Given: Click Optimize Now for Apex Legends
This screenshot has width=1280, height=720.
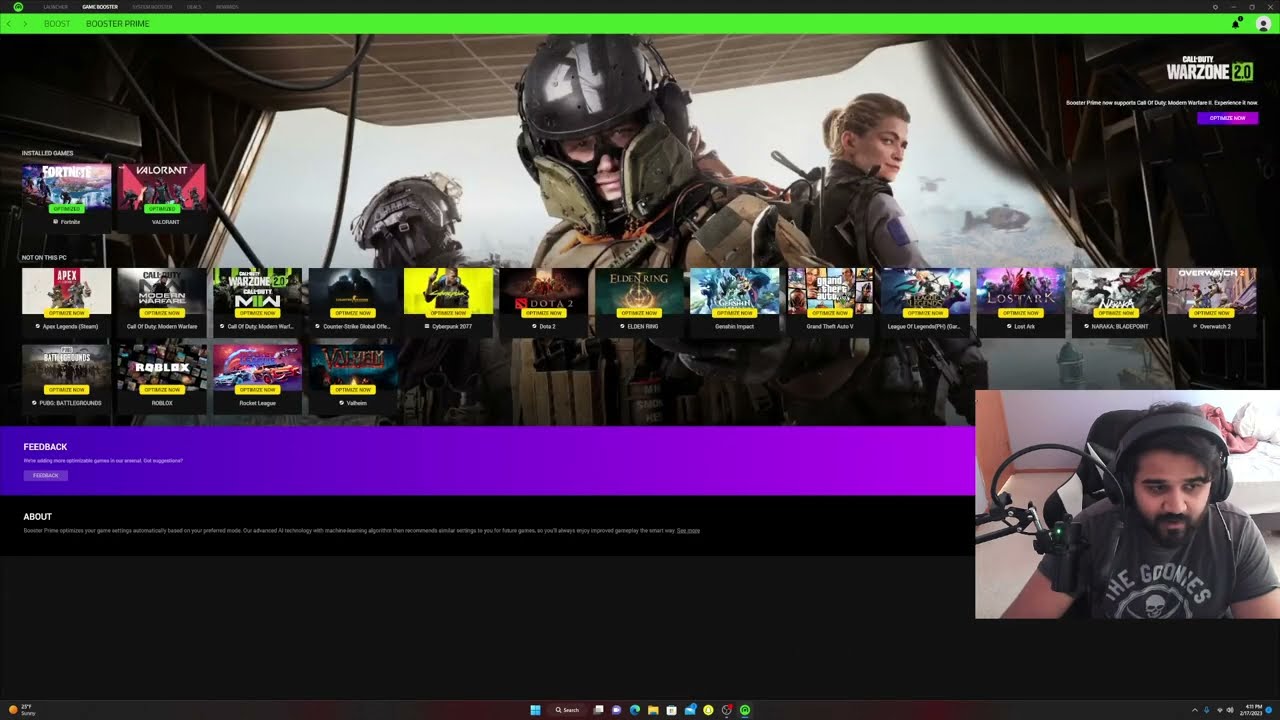Looking at the screenshot, I should [66, 313].
